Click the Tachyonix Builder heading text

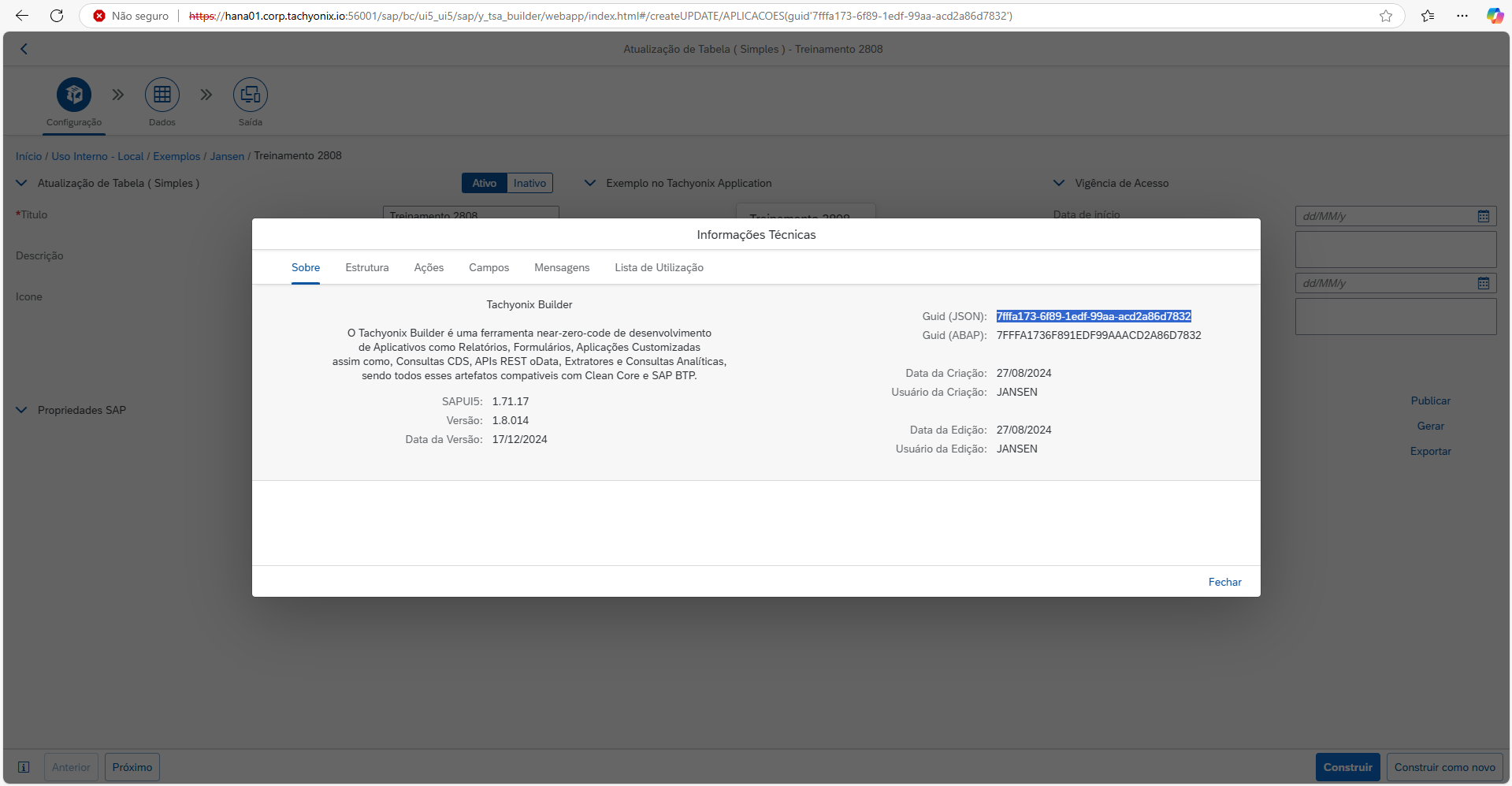coord(529,304)
